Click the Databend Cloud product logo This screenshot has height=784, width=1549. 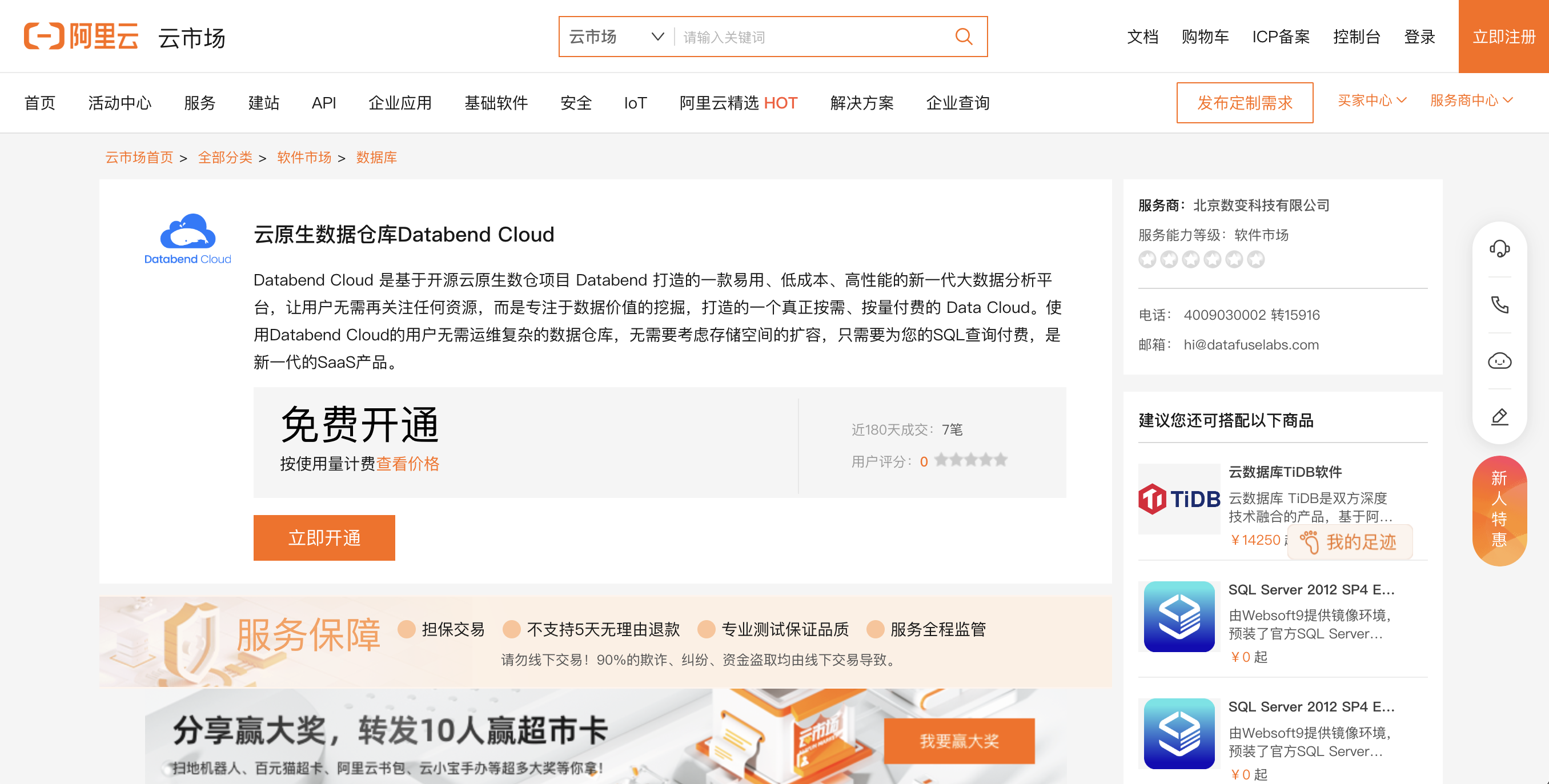[187, 239]
